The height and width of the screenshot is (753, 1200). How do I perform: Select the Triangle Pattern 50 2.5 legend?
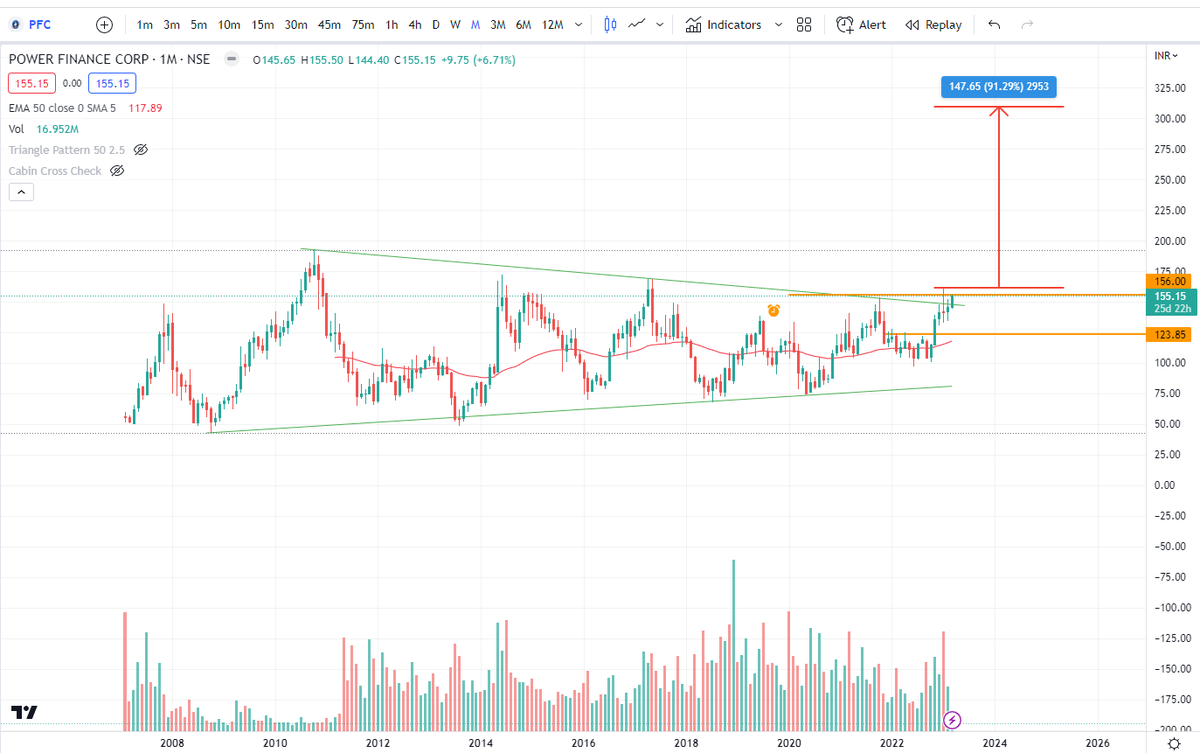67,149
